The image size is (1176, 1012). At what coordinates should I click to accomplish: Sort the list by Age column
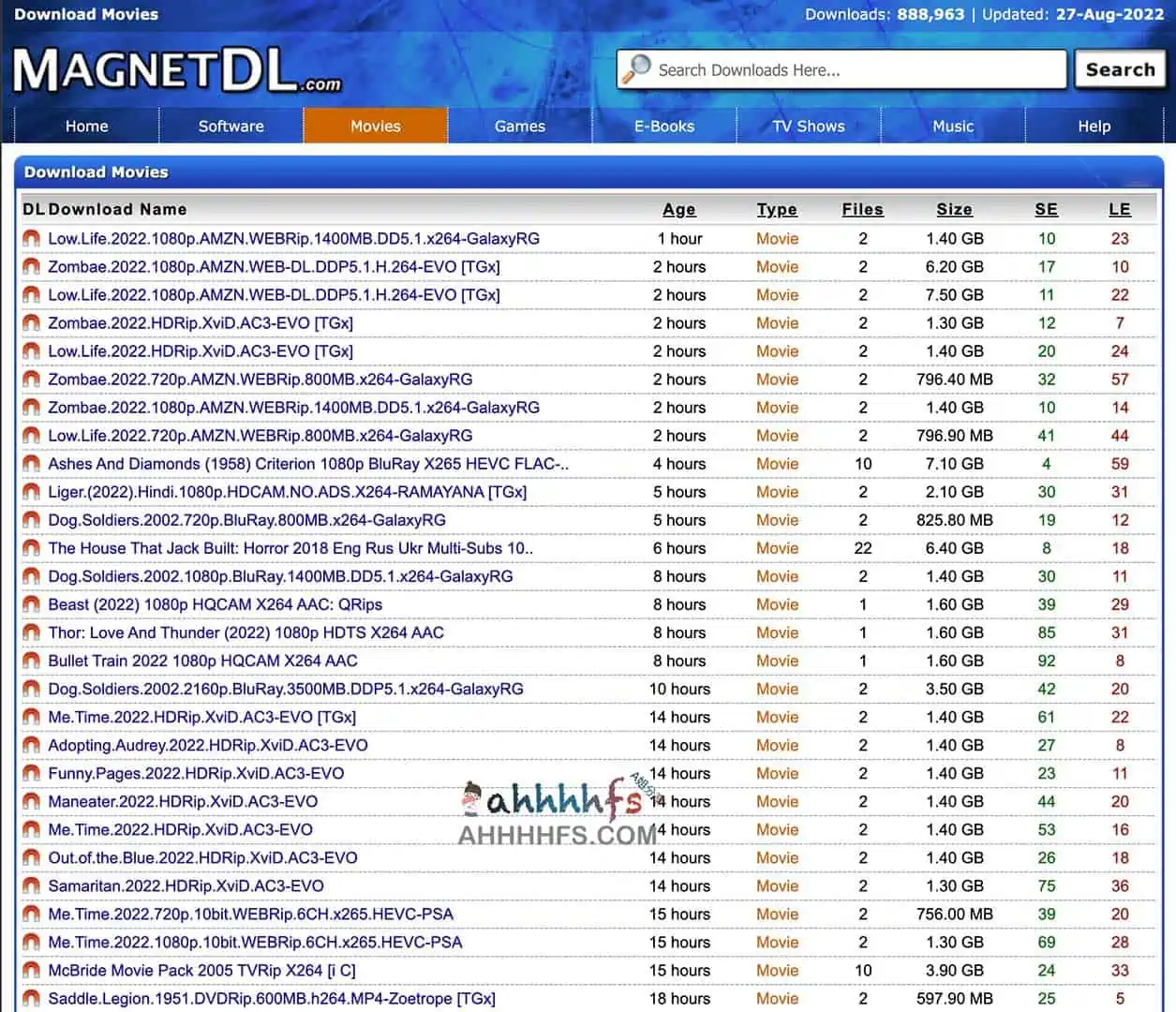[678, 210]
